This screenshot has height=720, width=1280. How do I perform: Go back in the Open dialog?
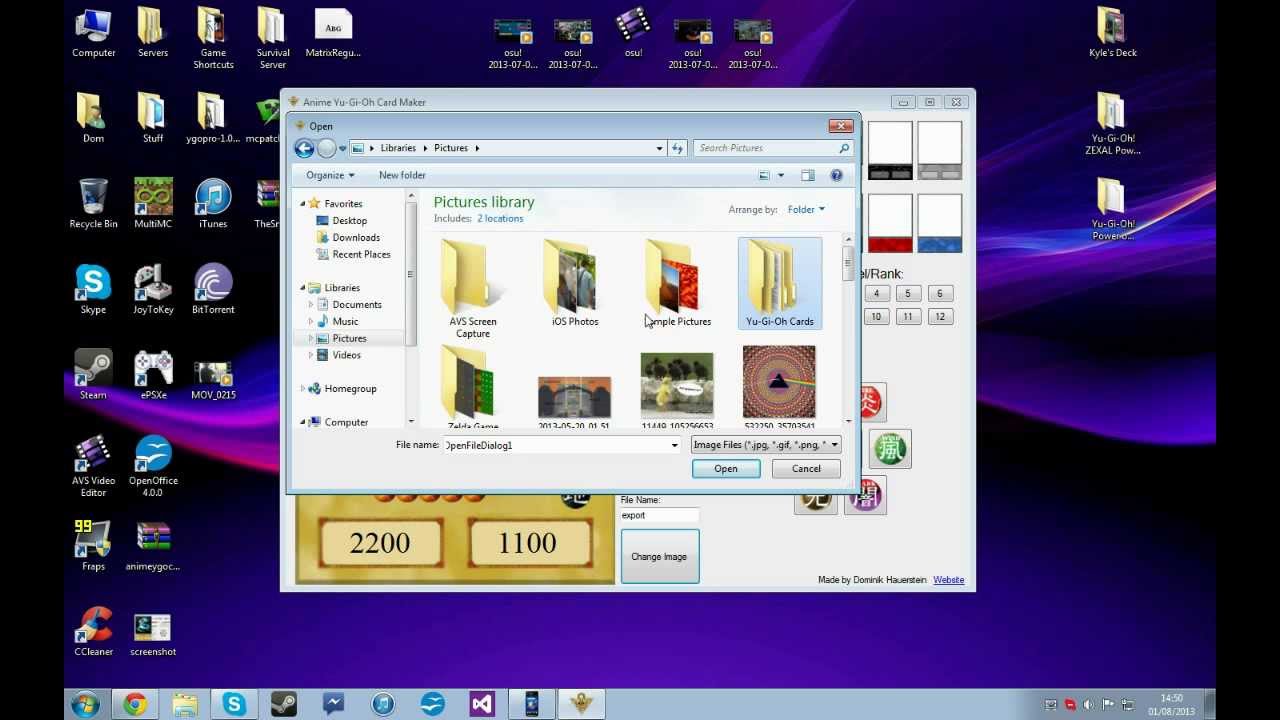[304, 148]
